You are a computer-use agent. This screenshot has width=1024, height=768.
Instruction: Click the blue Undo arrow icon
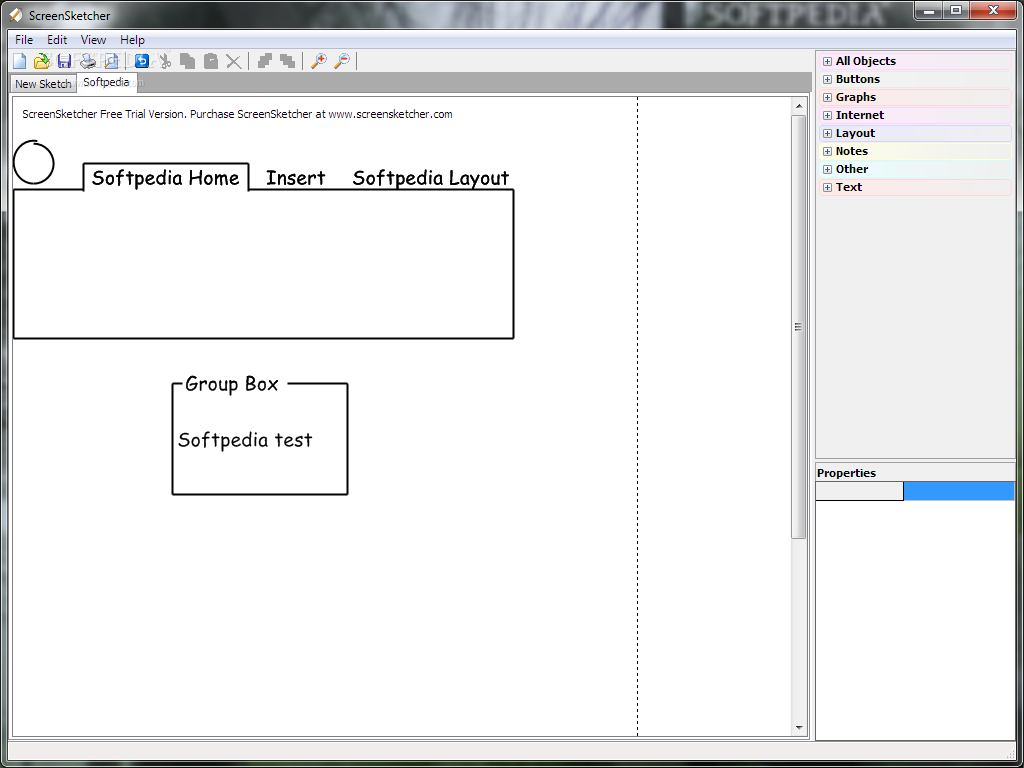pos(142,61)
